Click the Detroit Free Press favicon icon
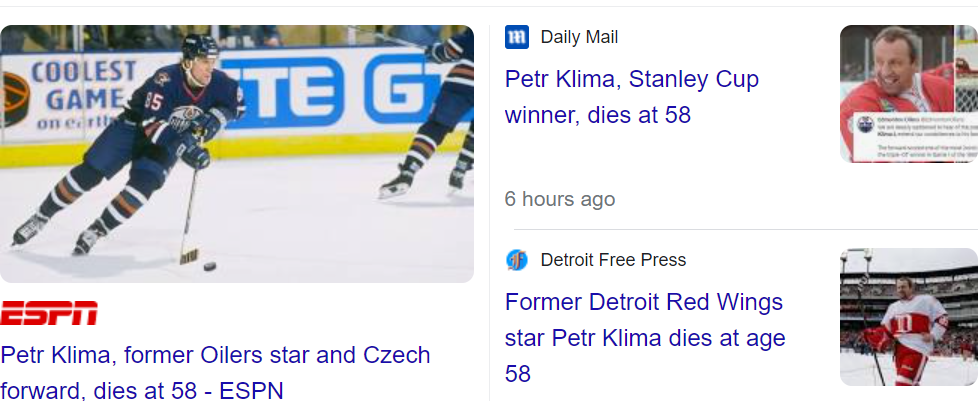980x401 pixels. coord(517,261)
